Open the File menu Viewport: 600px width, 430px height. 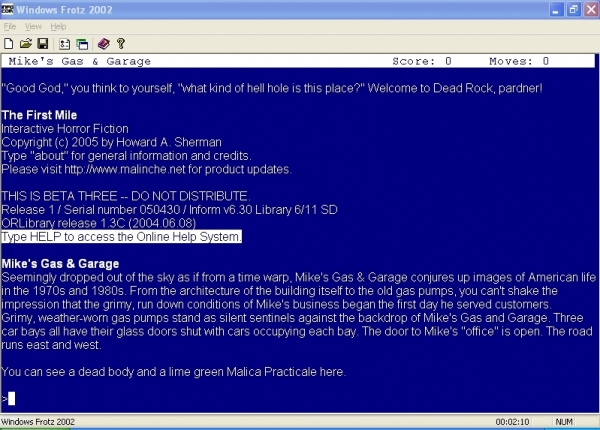10,26
